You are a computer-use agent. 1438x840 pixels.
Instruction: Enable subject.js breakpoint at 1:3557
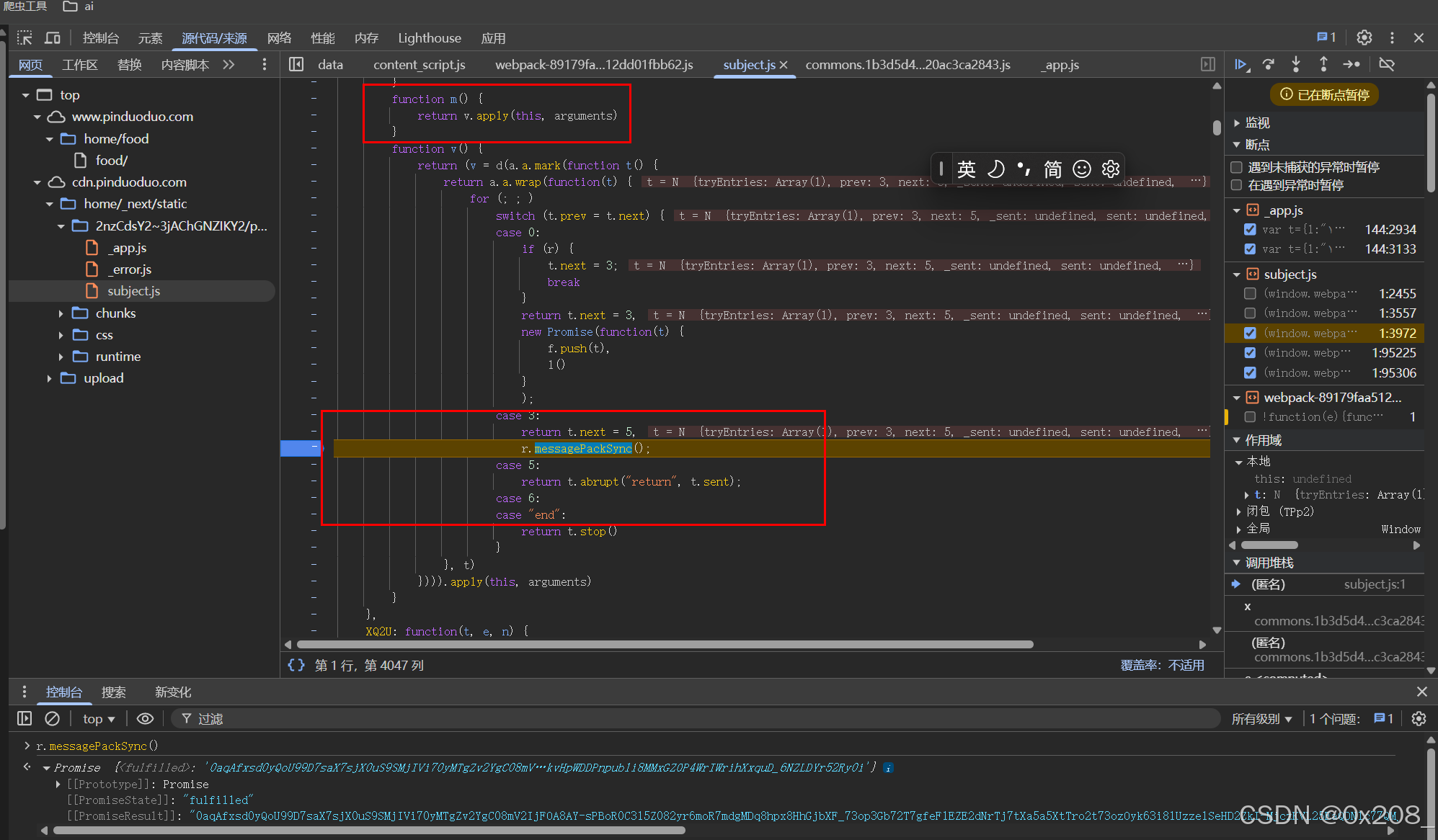[1250, 313]
